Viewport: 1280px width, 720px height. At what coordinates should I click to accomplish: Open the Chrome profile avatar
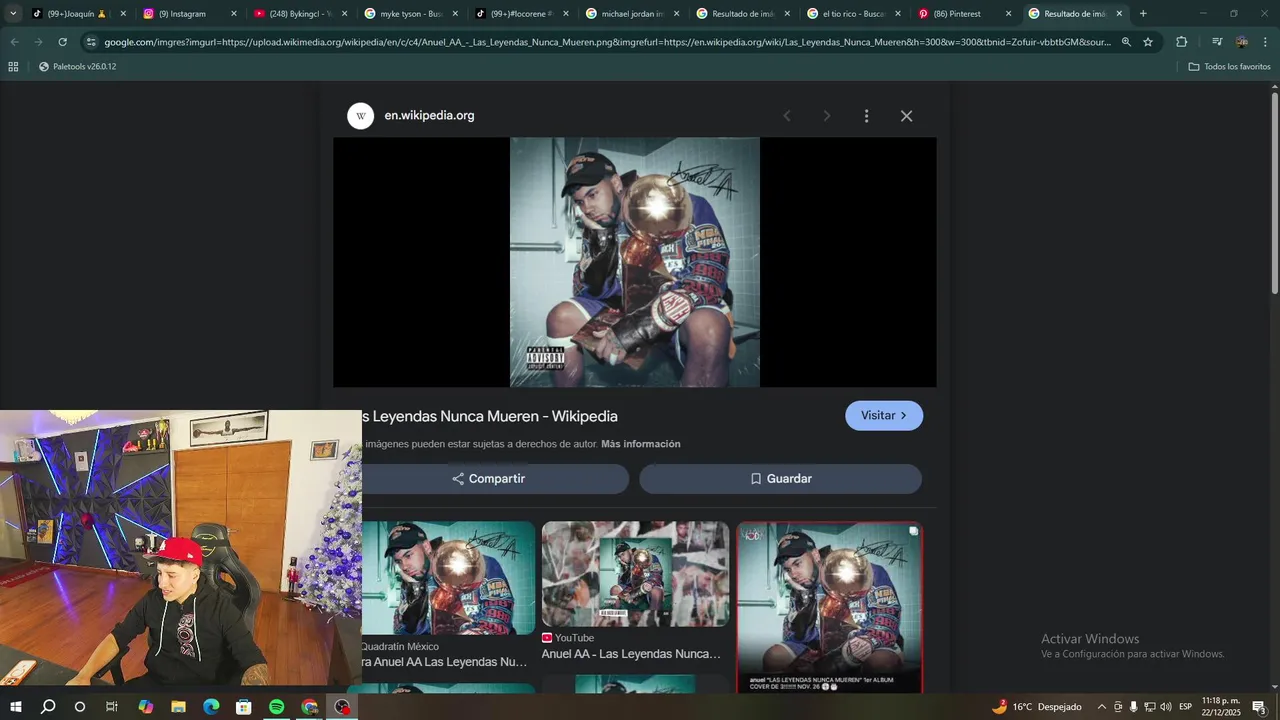coord(1242,42)
